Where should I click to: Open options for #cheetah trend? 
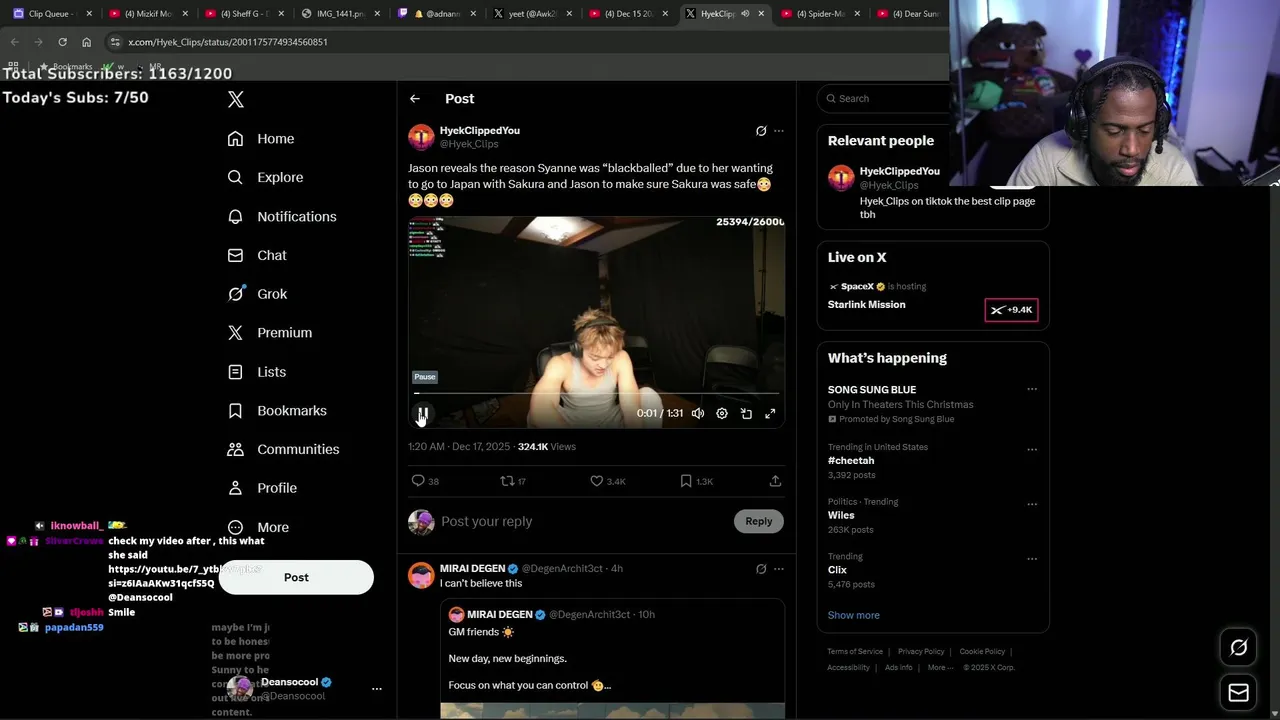point(1032,449)
